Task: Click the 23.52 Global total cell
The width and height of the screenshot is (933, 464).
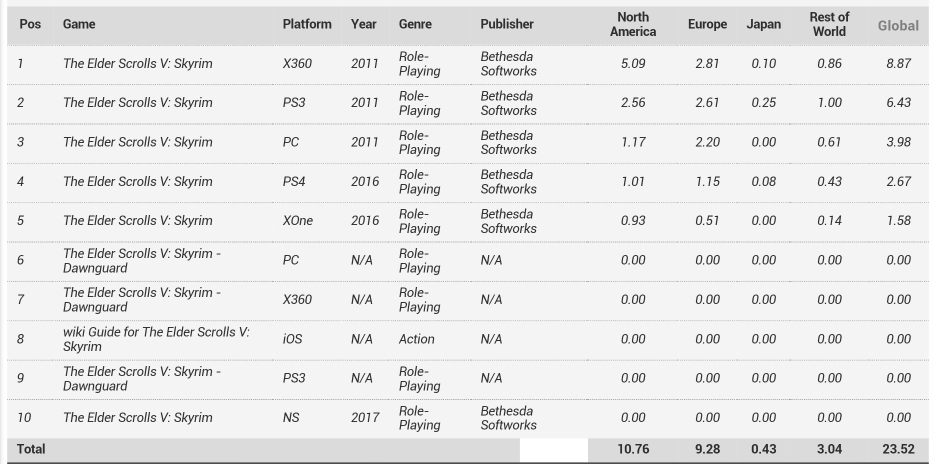Action: (x=896, y=450)
